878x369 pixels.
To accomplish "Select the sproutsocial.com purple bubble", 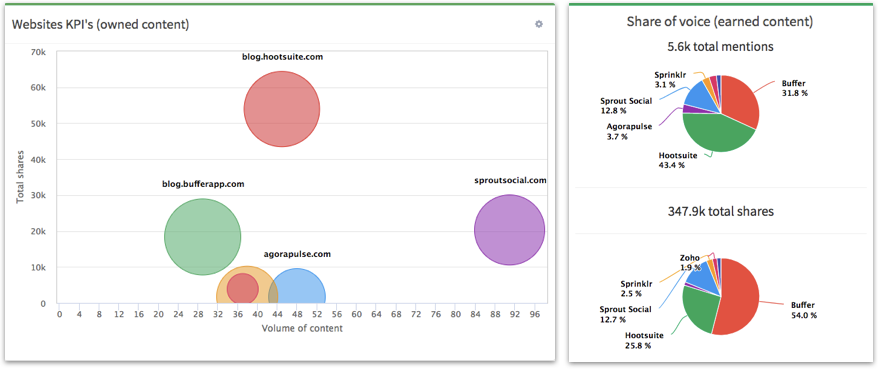I will pos(509,230).
